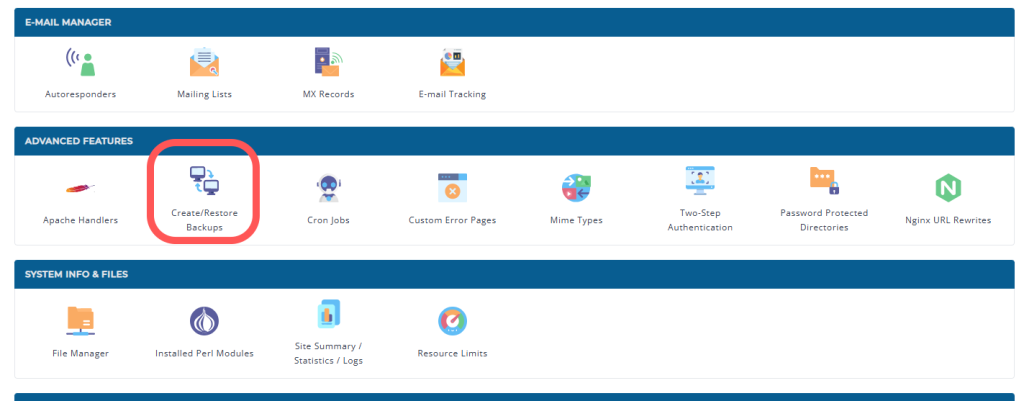
Task: Select the Two-Step Authentication icon
Action: [x=700, y=181]
